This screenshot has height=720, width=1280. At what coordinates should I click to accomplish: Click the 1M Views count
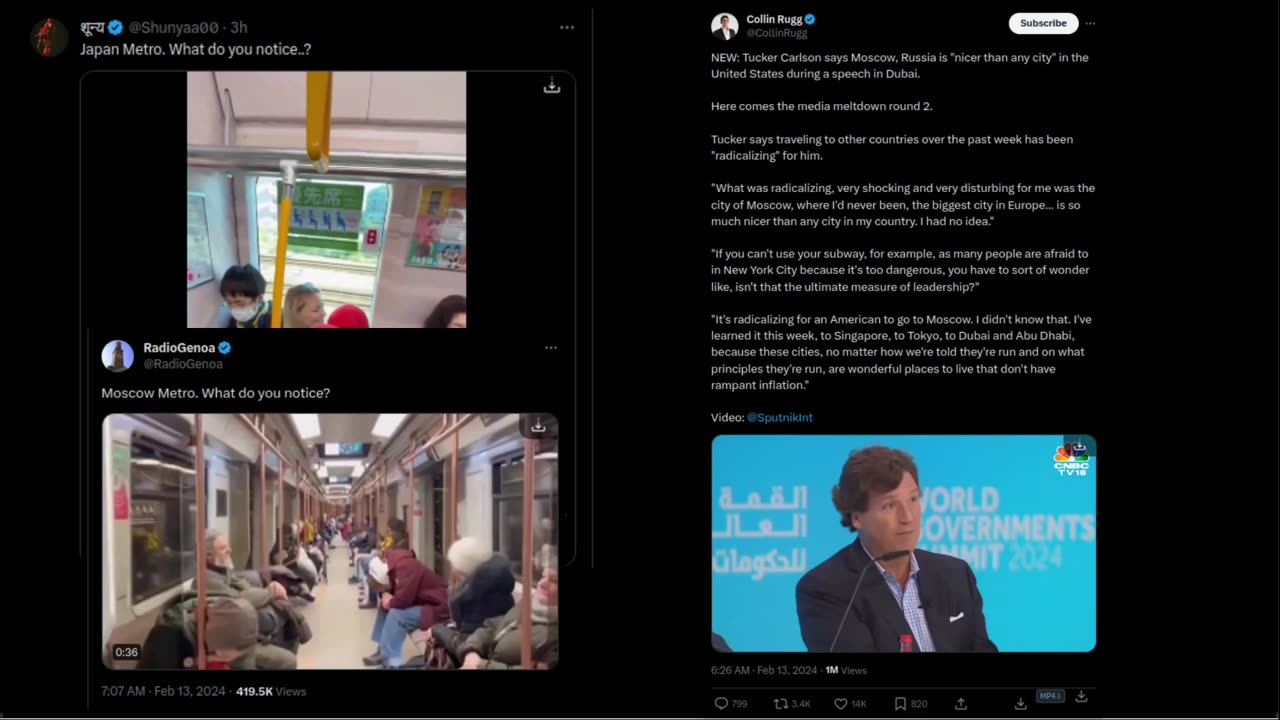pos(846,670)
